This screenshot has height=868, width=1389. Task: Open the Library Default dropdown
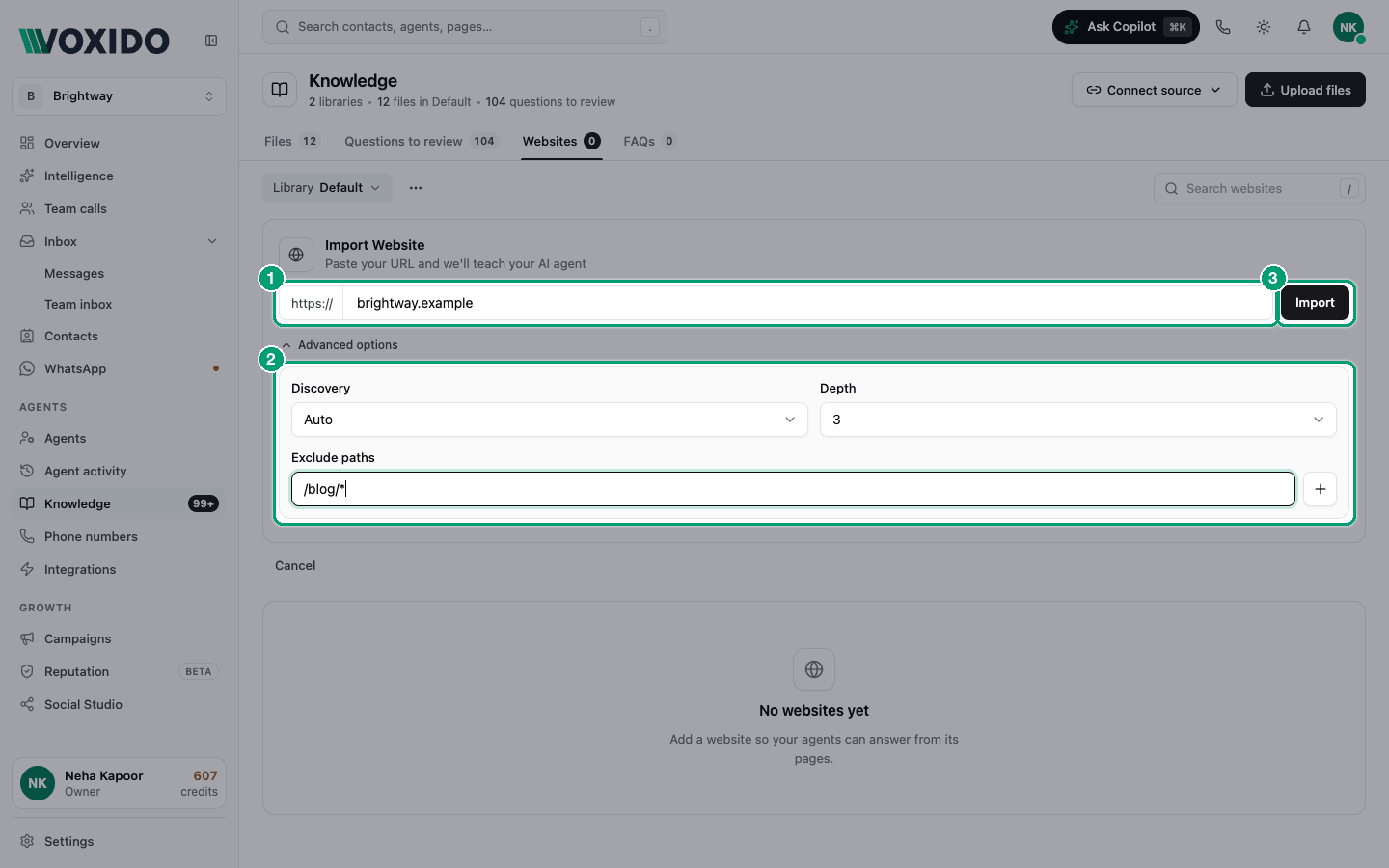point(327,188)
